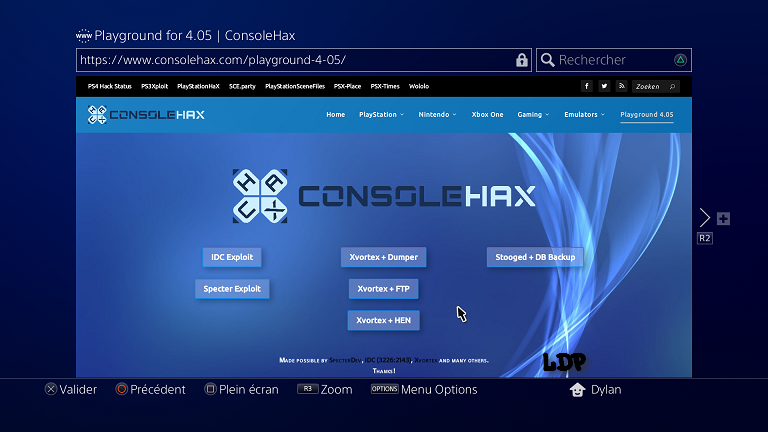768x432 pixels.
Task: Open the Xbox One menu item
Action: (487, 115)
